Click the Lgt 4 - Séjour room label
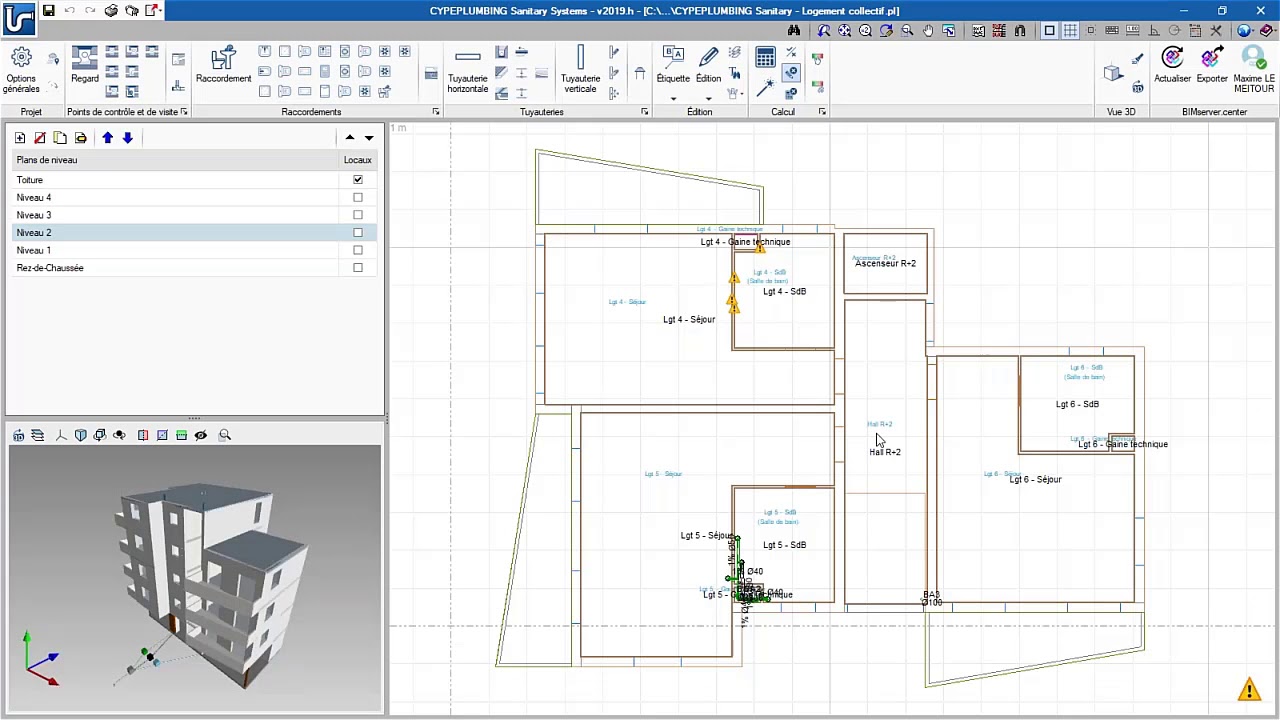The height and width of the screenshot is (720, 1280). point(689,320)
